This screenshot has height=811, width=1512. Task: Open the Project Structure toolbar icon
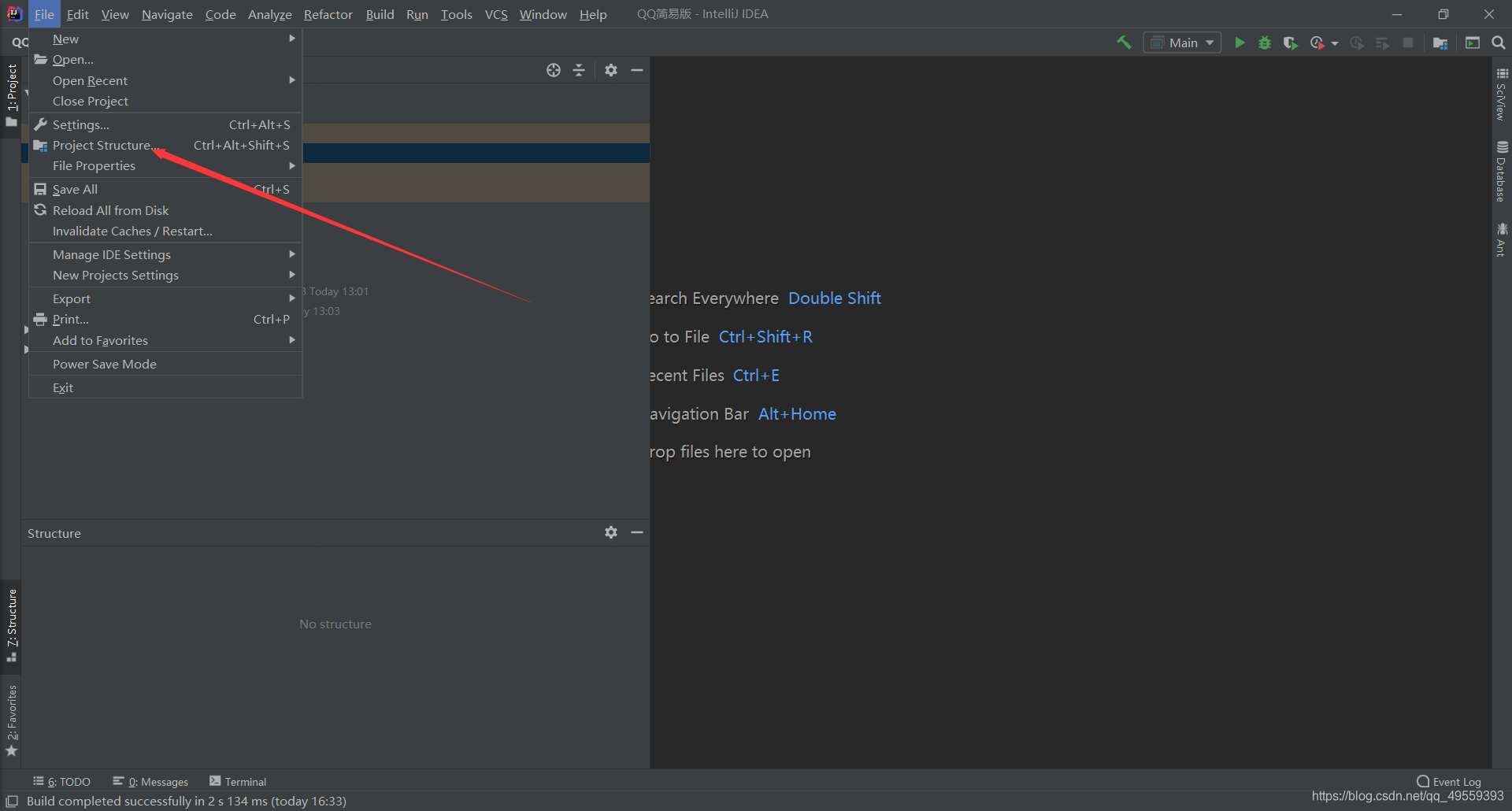[1440, 43]
